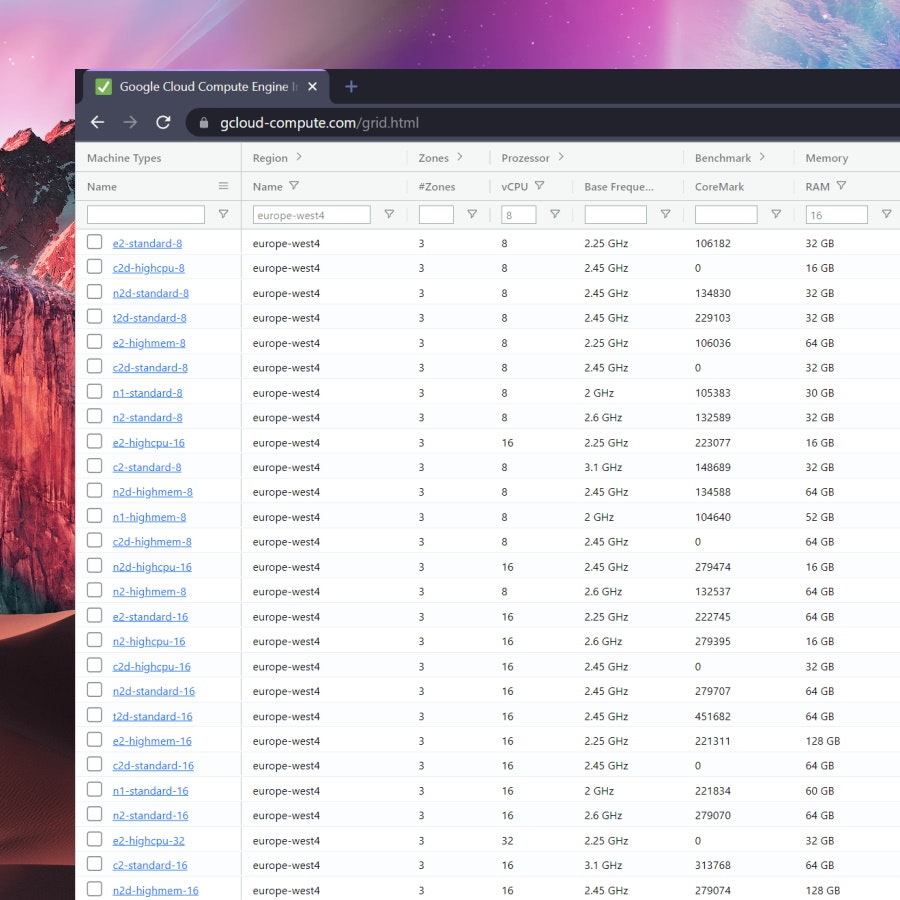Viewport: 900px width, 900px height.
Task: Open filter funnel beside vCPU filter input
Action: click(x=555, y=214)
